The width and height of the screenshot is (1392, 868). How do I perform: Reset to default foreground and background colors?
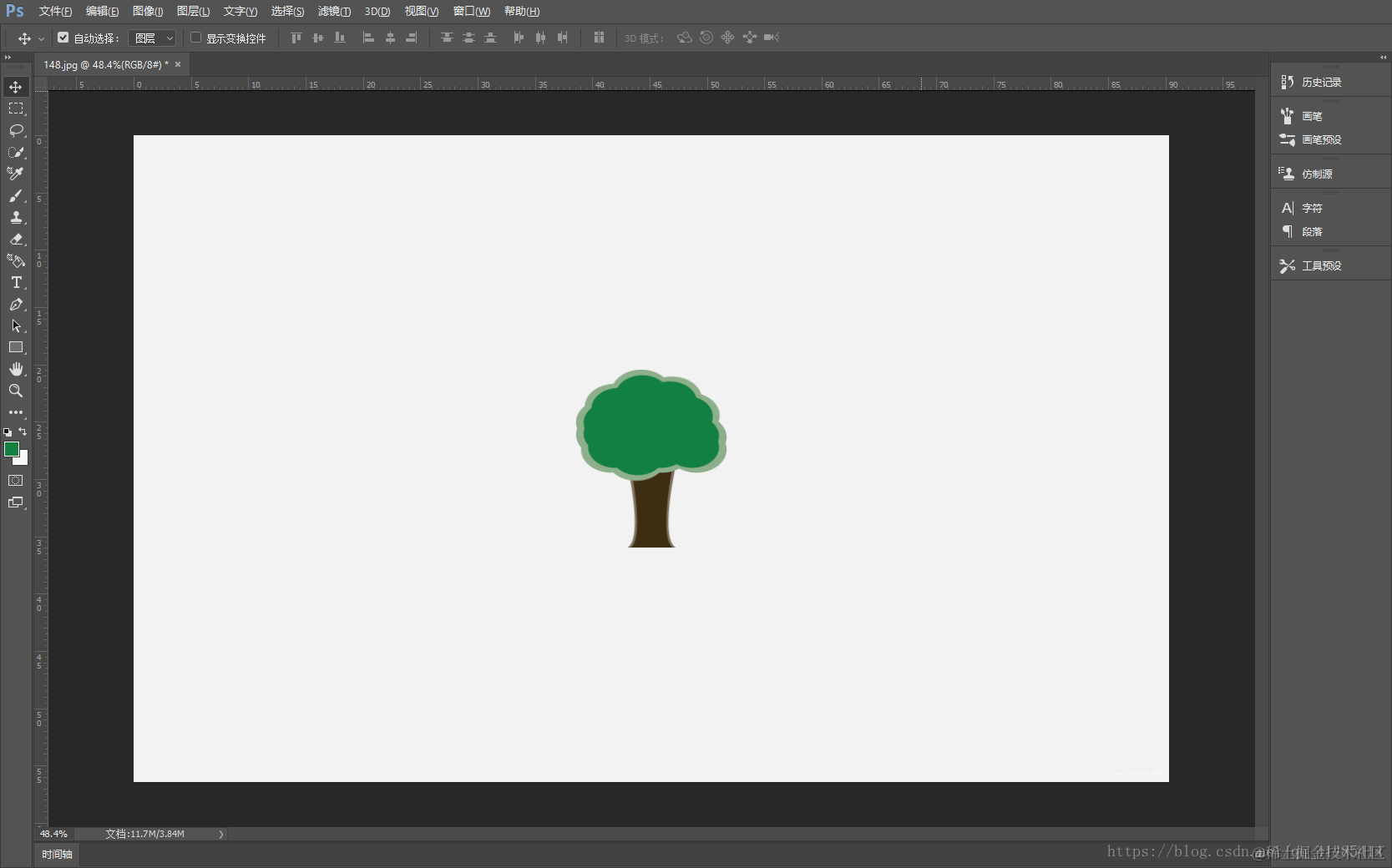(x=8, y=432)
